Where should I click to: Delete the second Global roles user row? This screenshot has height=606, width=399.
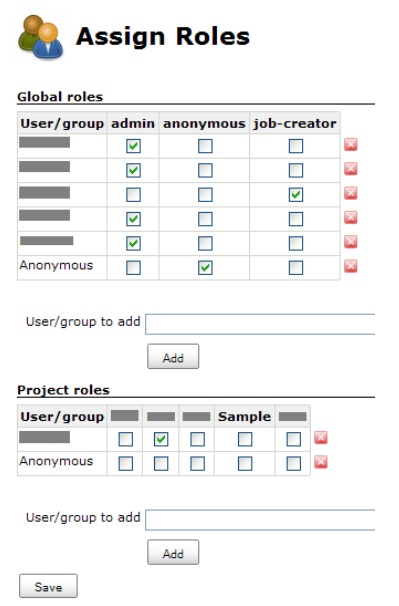350,169
